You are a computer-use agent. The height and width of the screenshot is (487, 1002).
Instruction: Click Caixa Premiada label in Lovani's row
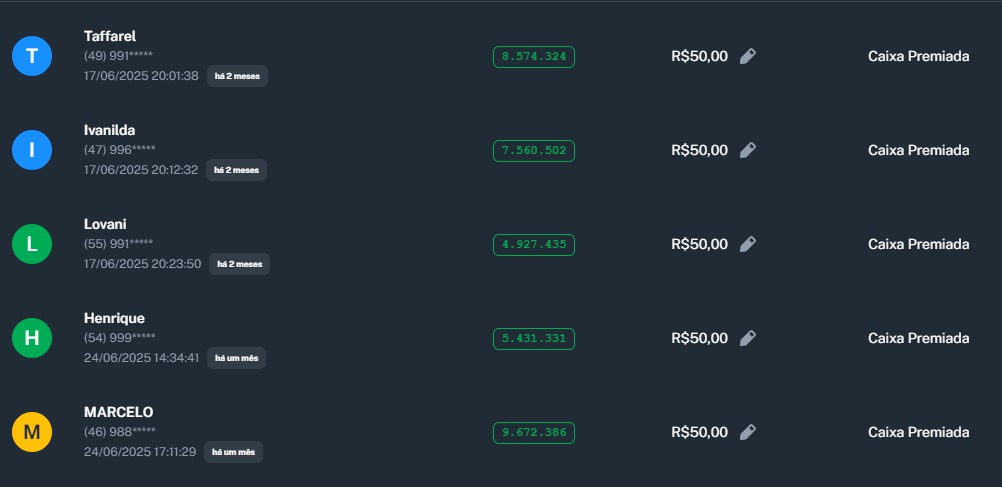click(918, 244)
